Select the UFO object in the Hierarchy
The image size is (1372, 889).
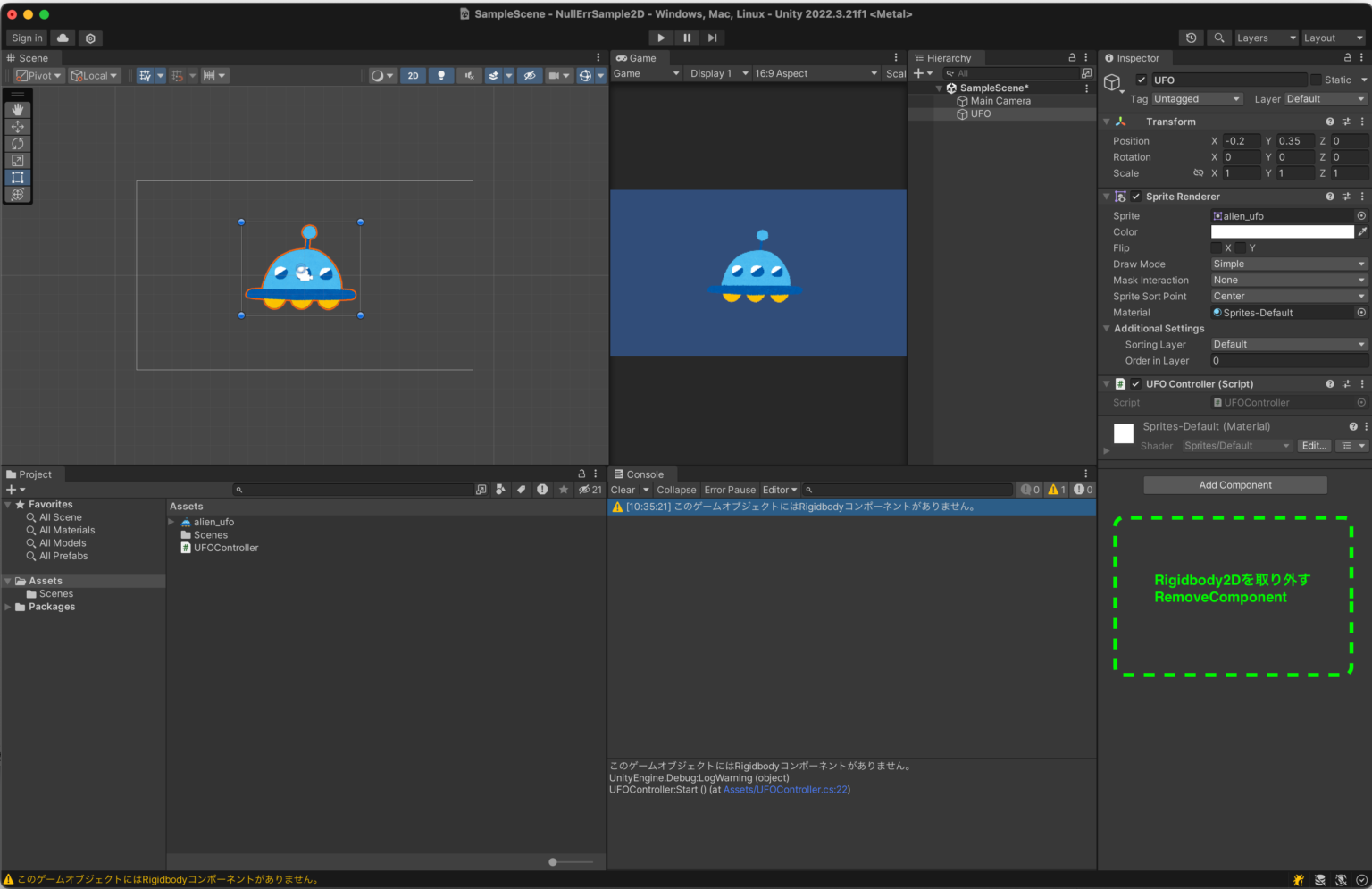coord(980,113)
